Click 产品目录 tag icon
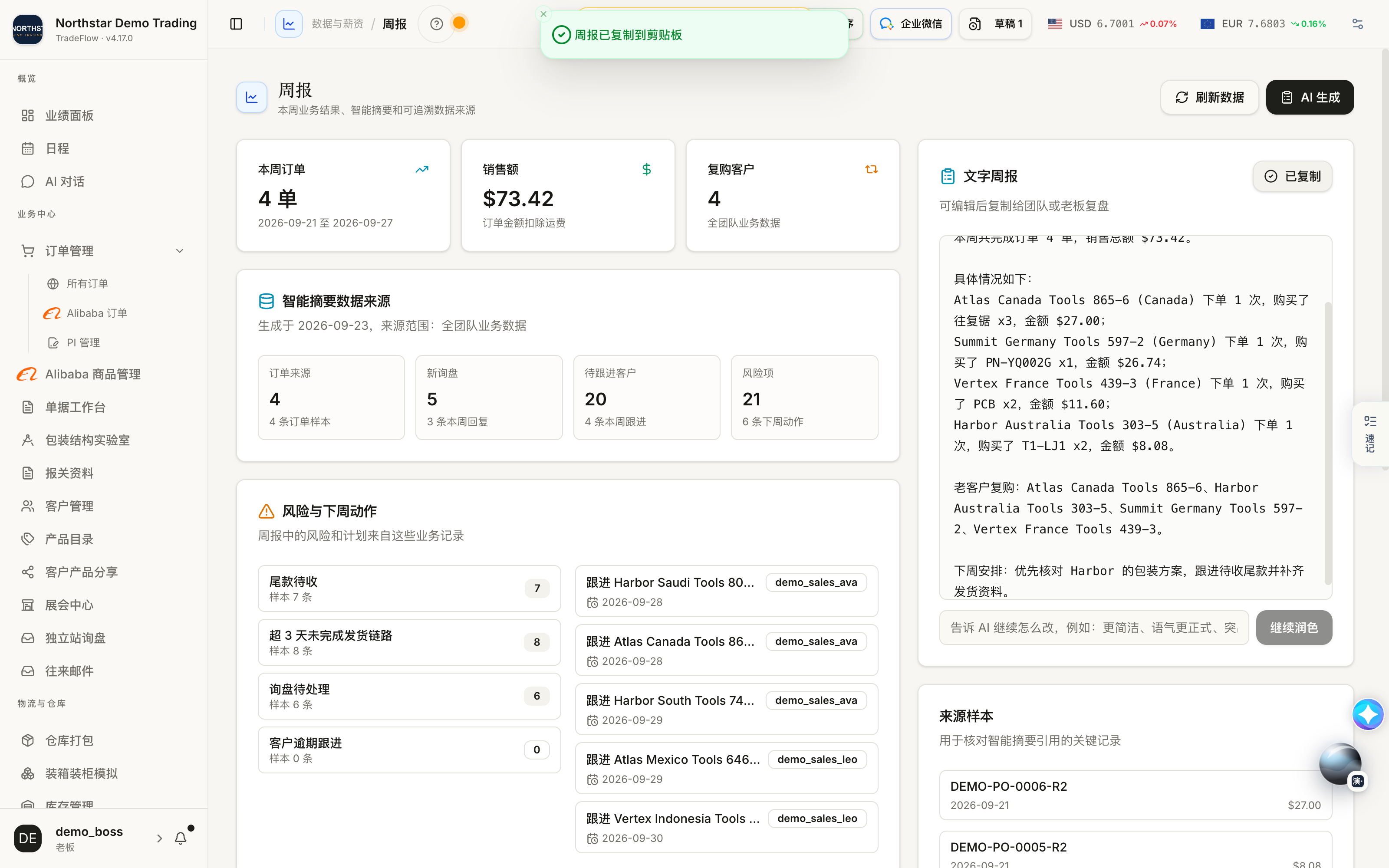The width and height of the screenshot is (1389, 868). coord(27,539)
